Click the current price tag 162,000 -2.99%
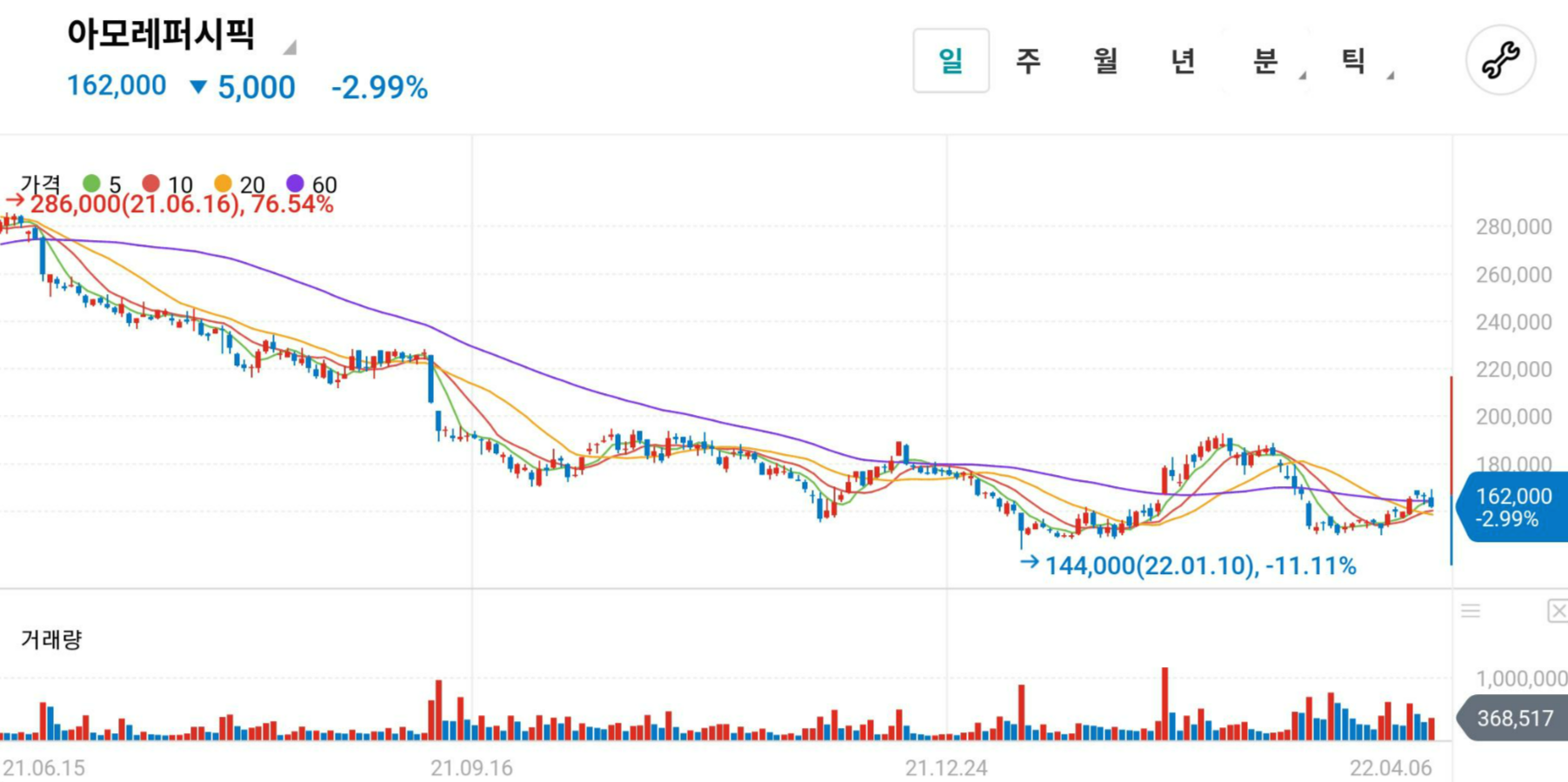 1512,507
